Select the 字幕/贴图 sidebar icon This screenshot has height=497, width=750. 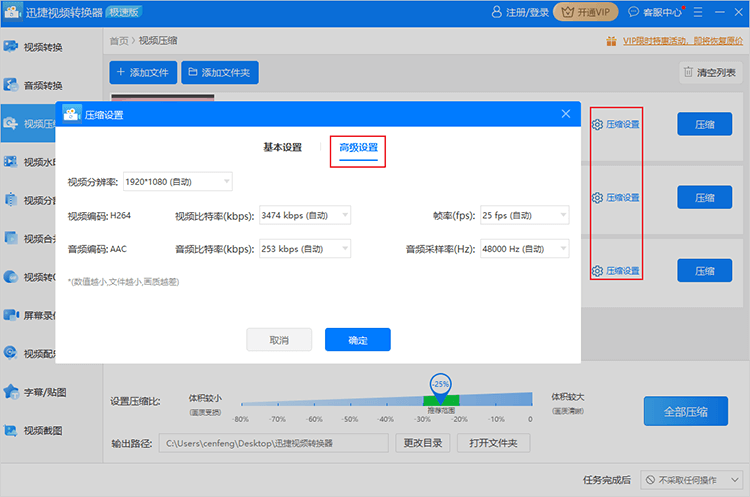(11, 391)
